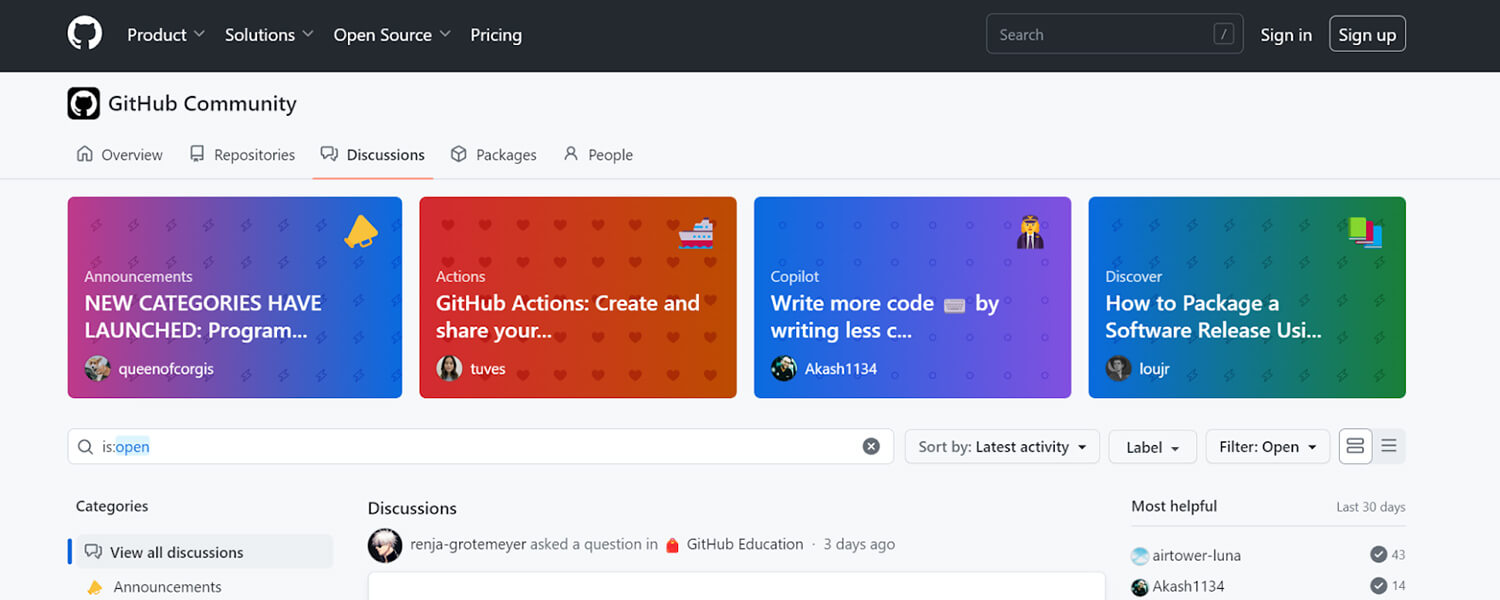1500x600 pixels.
Task: Open Akash1134's avatar in Most helpful list
Action: pos(1140,587)
